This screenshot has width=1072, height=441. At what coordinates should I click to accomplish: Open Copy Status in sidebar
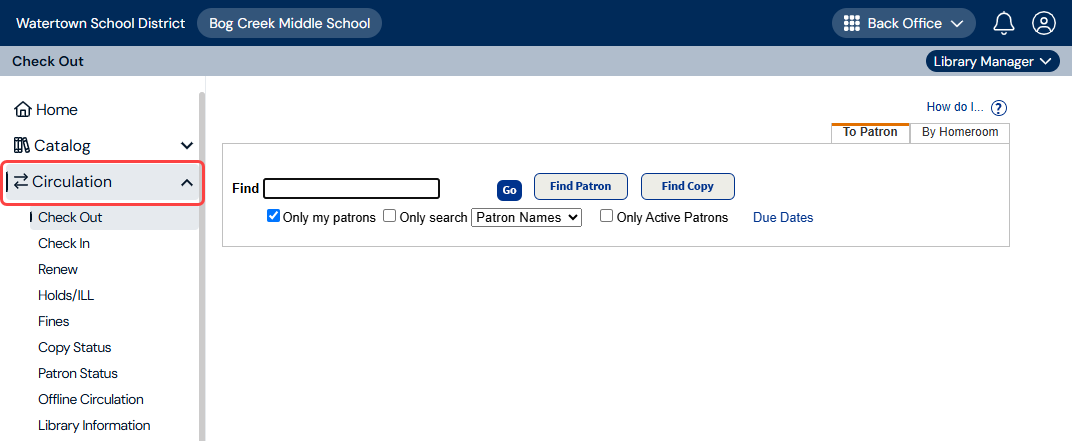pos(75,347)
